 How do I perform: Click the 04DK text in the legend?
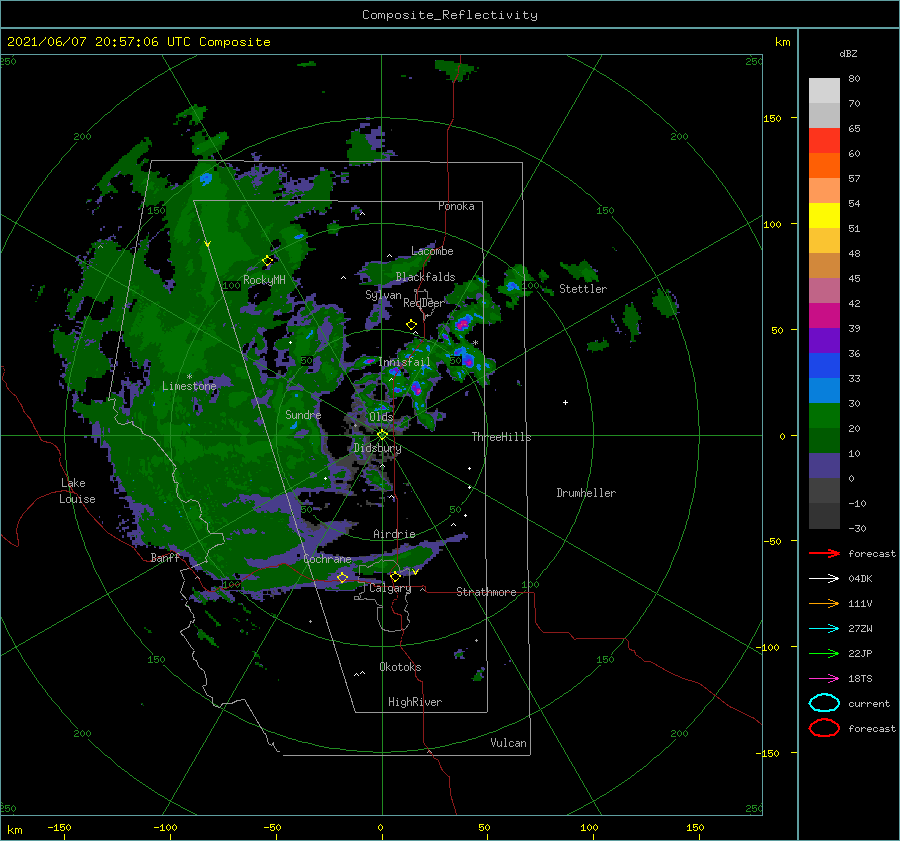click(x=860, y=579)
